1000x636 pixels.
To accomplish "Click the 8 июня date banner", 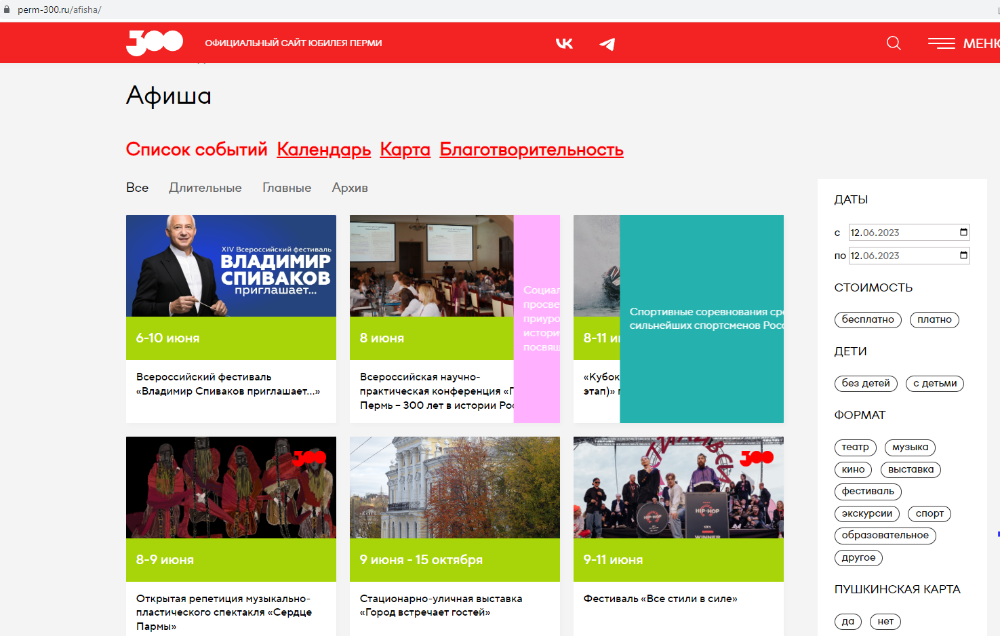I will coord(432,338).
